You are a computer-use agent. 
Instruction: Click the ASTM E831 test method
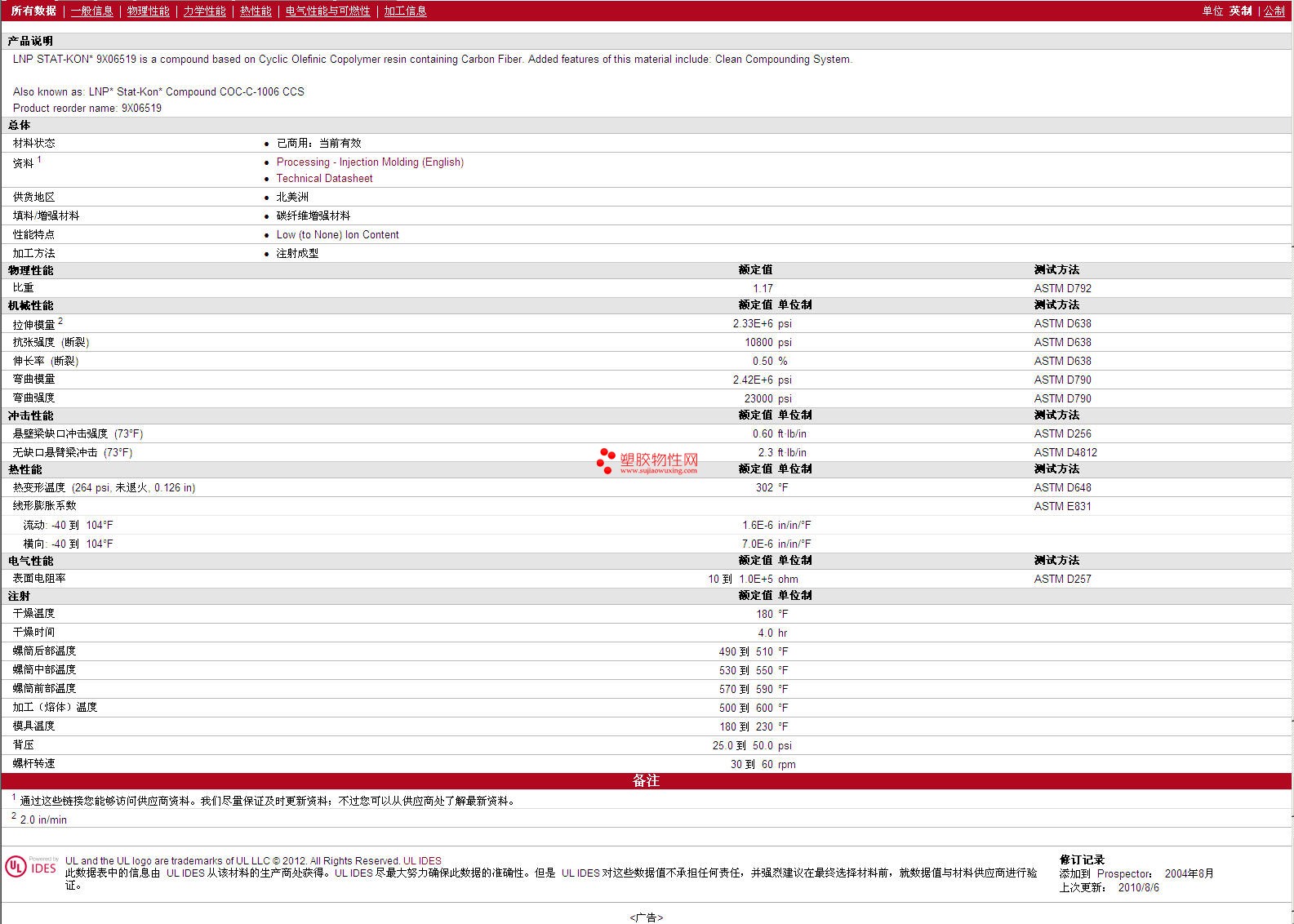point(1062,506)
